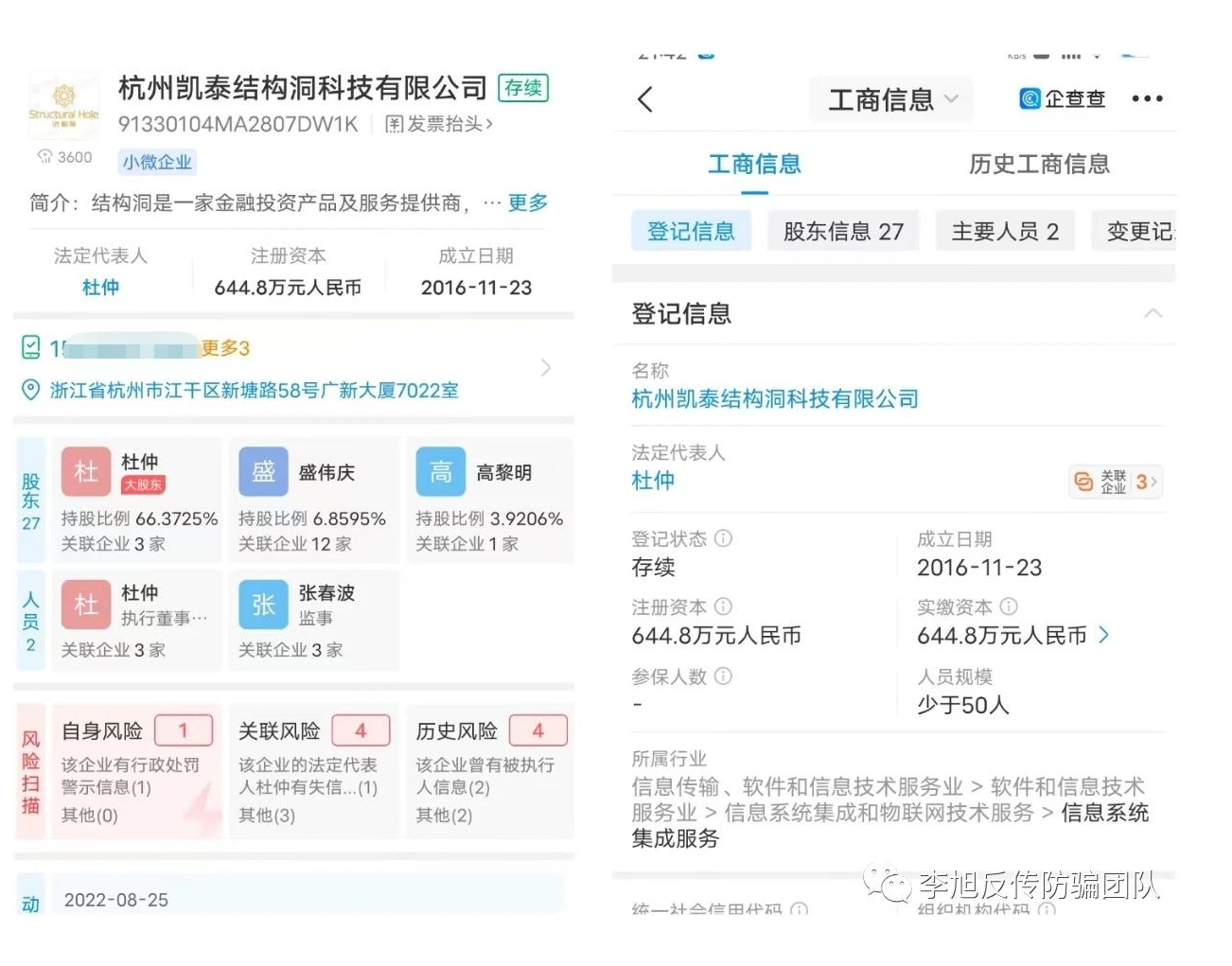
Task: Click info icon beside 注册资本
Action: (x=724, y=606)
